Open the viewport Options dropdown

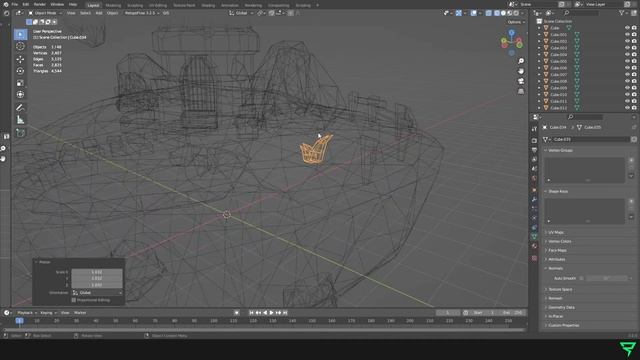516,22
